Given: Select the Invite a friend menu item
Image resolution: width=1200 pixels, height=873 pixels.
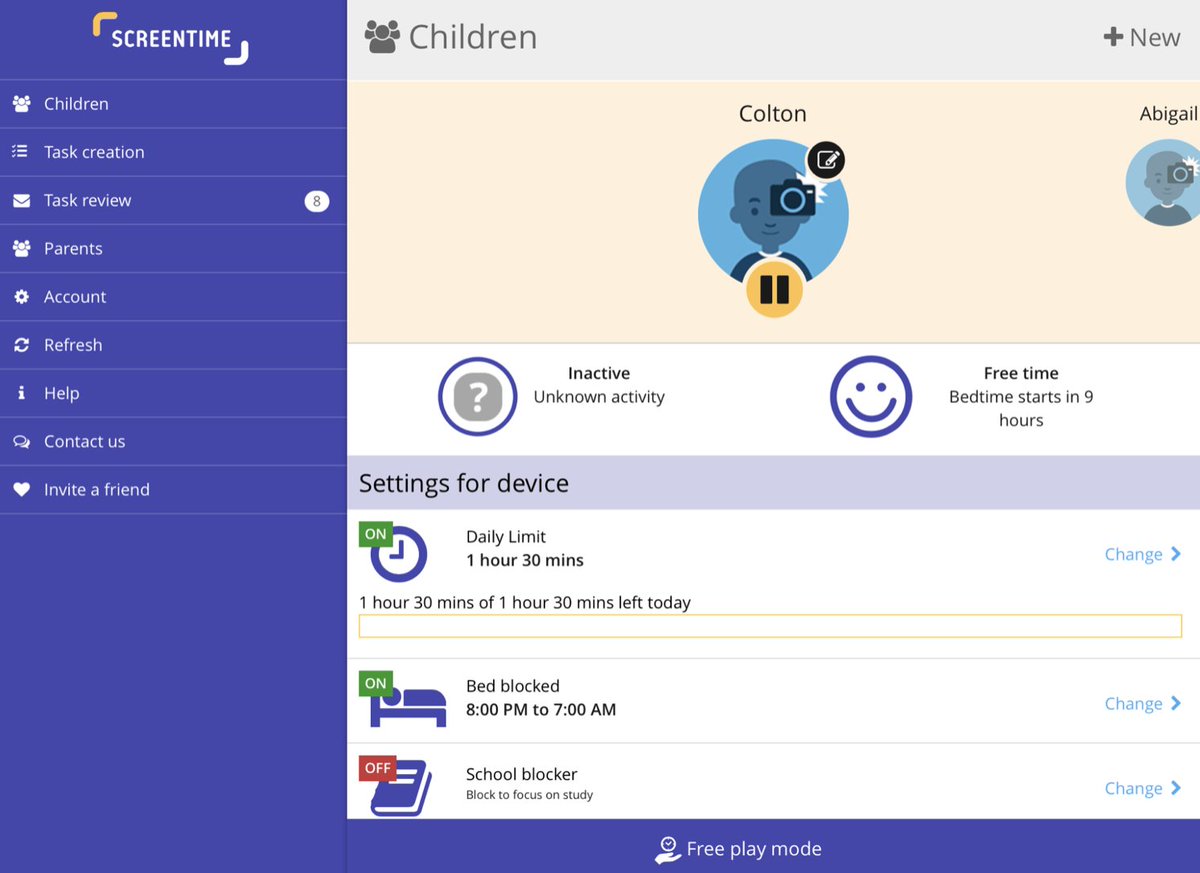Looking at the screenshot, I should point(173,489).
